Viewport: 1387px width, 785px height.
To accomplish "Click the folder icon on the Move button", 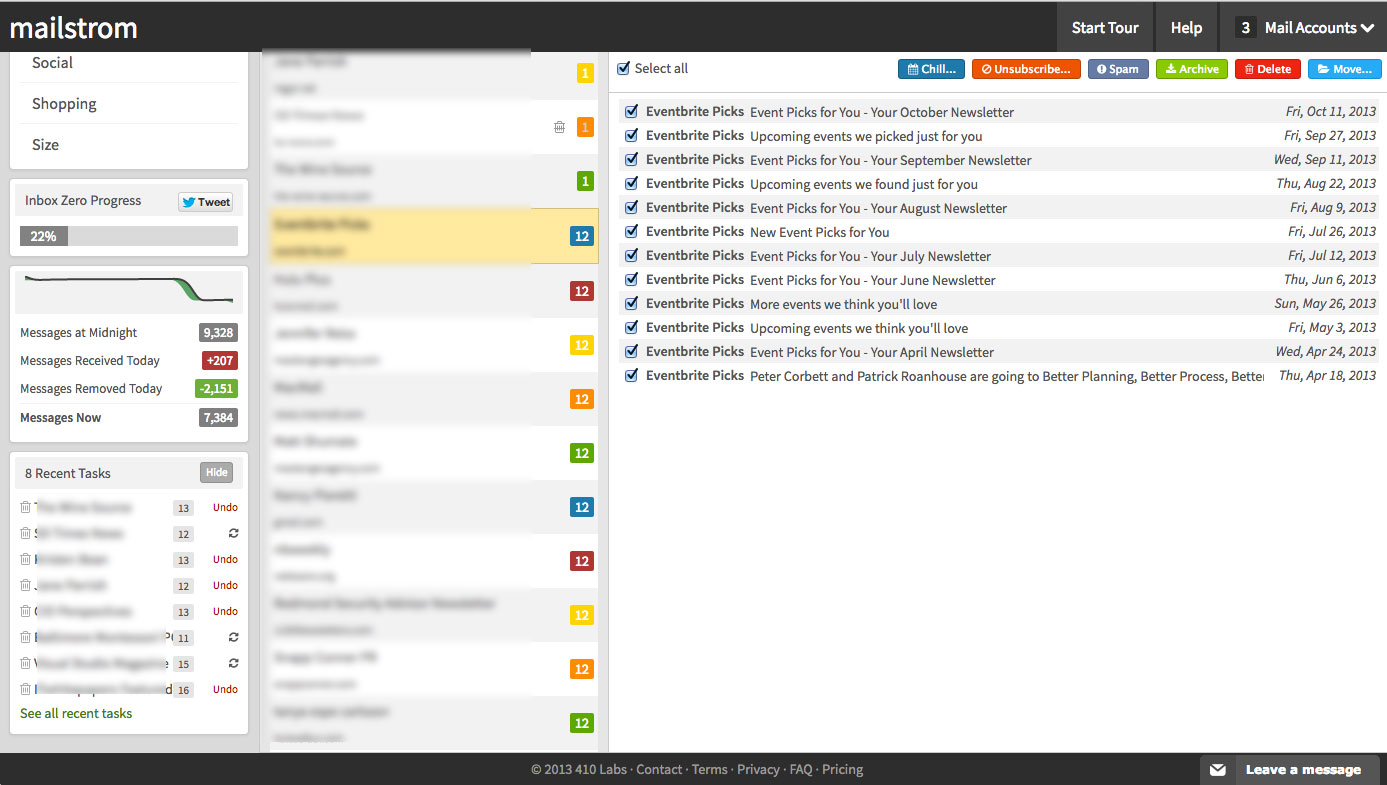I will (1325, 69).
